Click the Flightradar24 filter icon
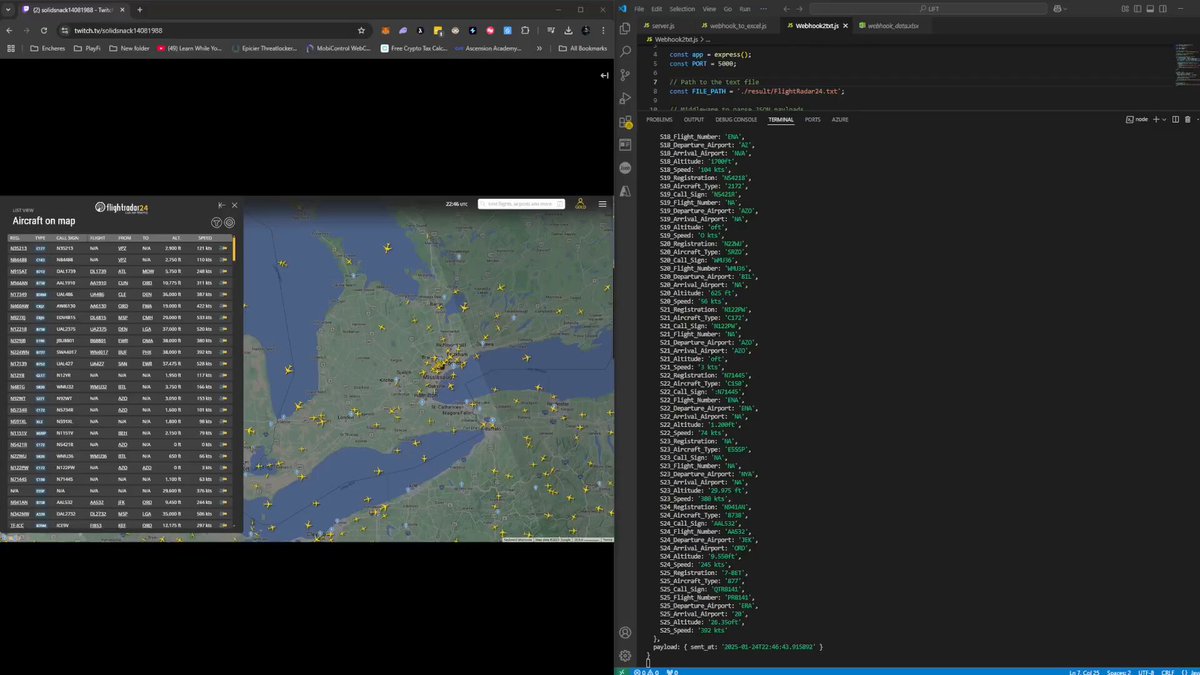 pos(216,222)
